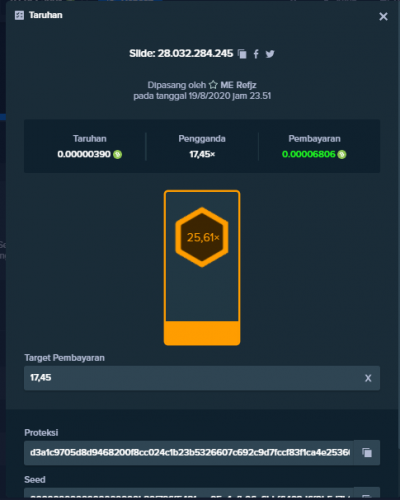400x500 pixels.
Task: Select the Proteksi hash text field
Action: pos(189,452)
